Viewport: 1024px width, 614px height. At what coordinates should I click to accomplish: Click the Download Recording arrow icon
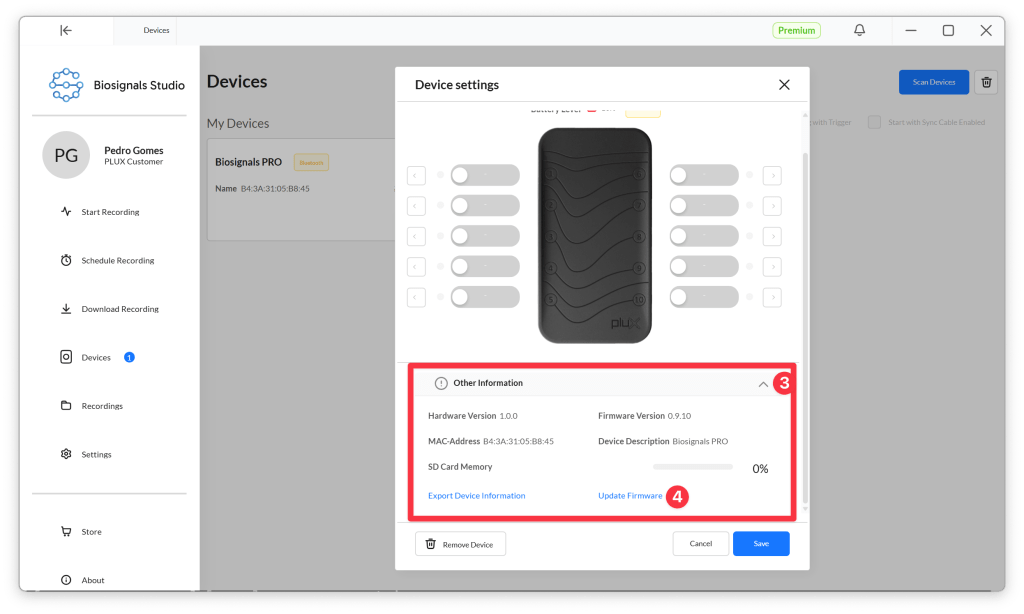pos(66,308)
